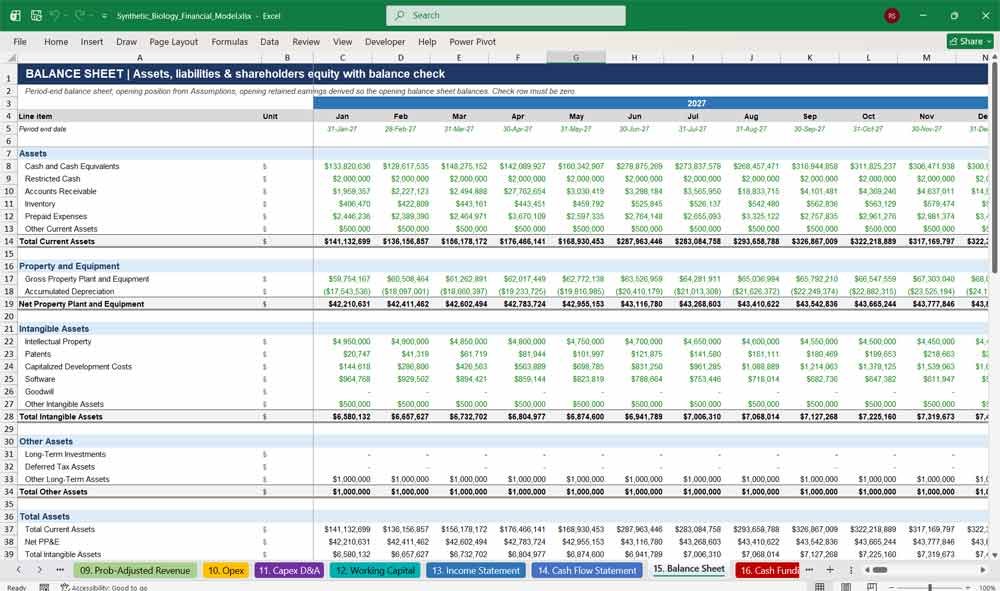Image resolution: width=1000 pixels, height=591 pixels.
Task: Switch to 09. Prob-Adjusted Revenue sheet
Action: [x=135, y=570]
